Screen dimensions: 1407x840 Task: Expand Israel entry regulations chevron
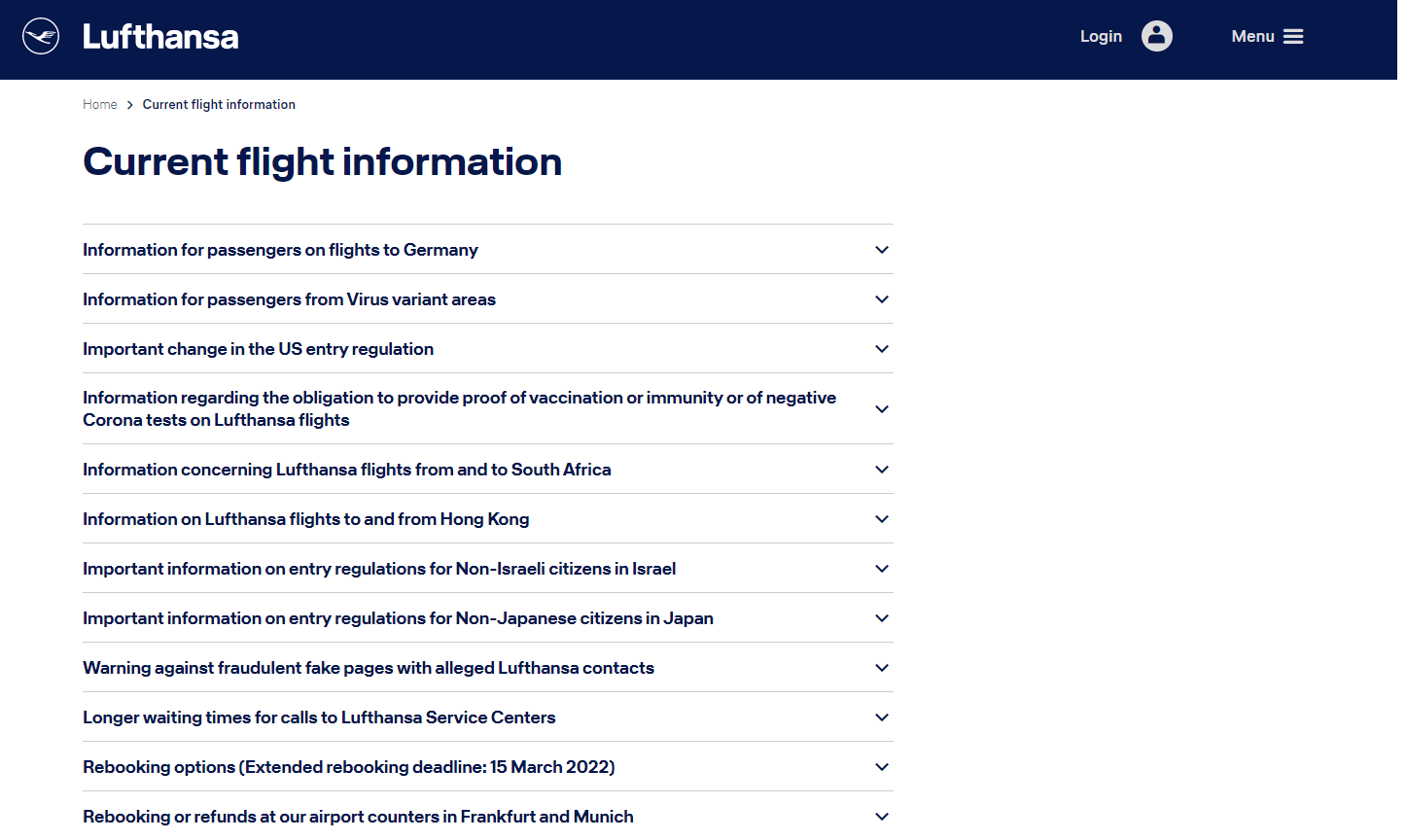coord(882,569)
